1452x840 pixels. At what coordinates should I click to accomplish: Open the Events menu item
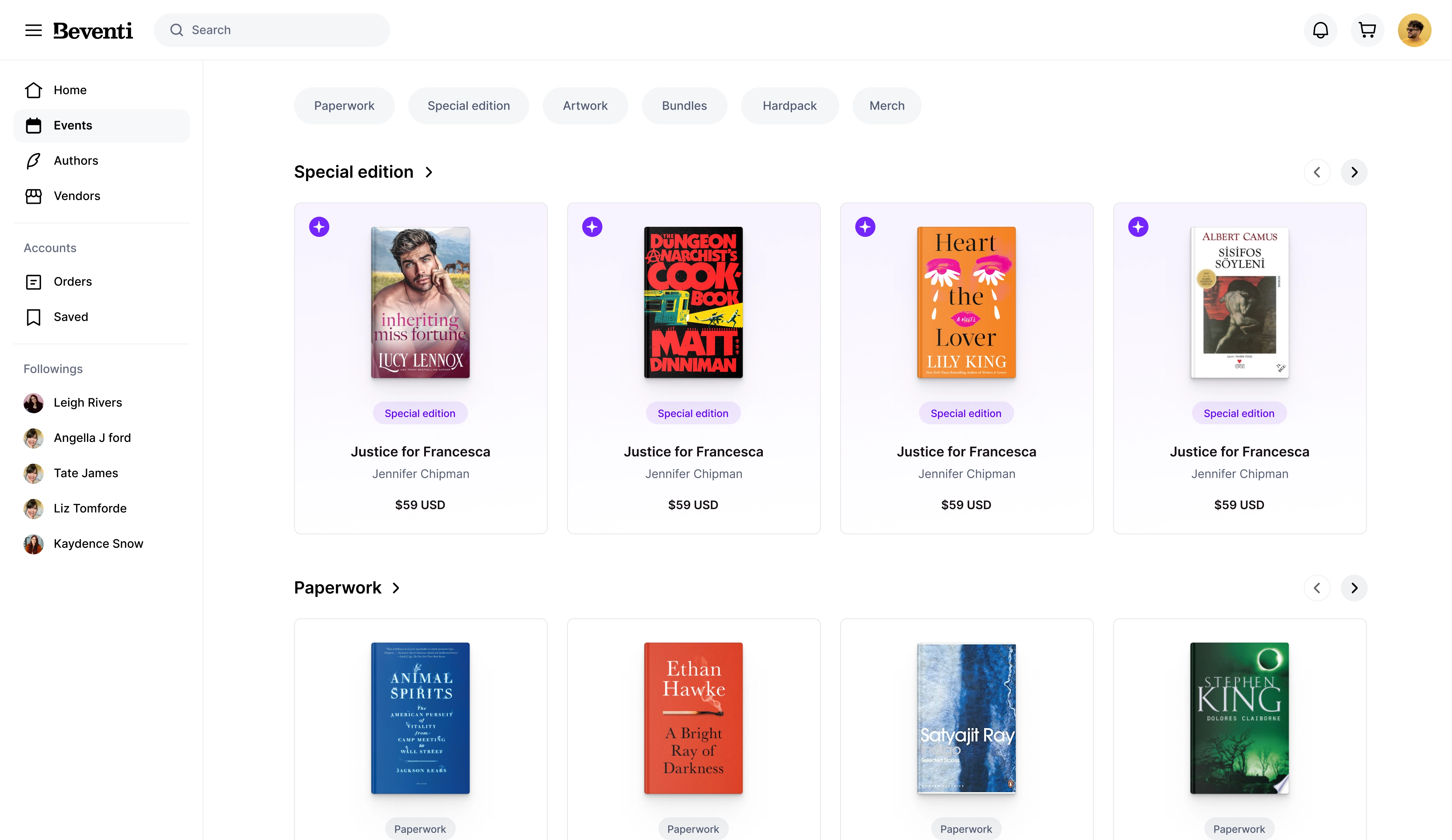point(73,125)
